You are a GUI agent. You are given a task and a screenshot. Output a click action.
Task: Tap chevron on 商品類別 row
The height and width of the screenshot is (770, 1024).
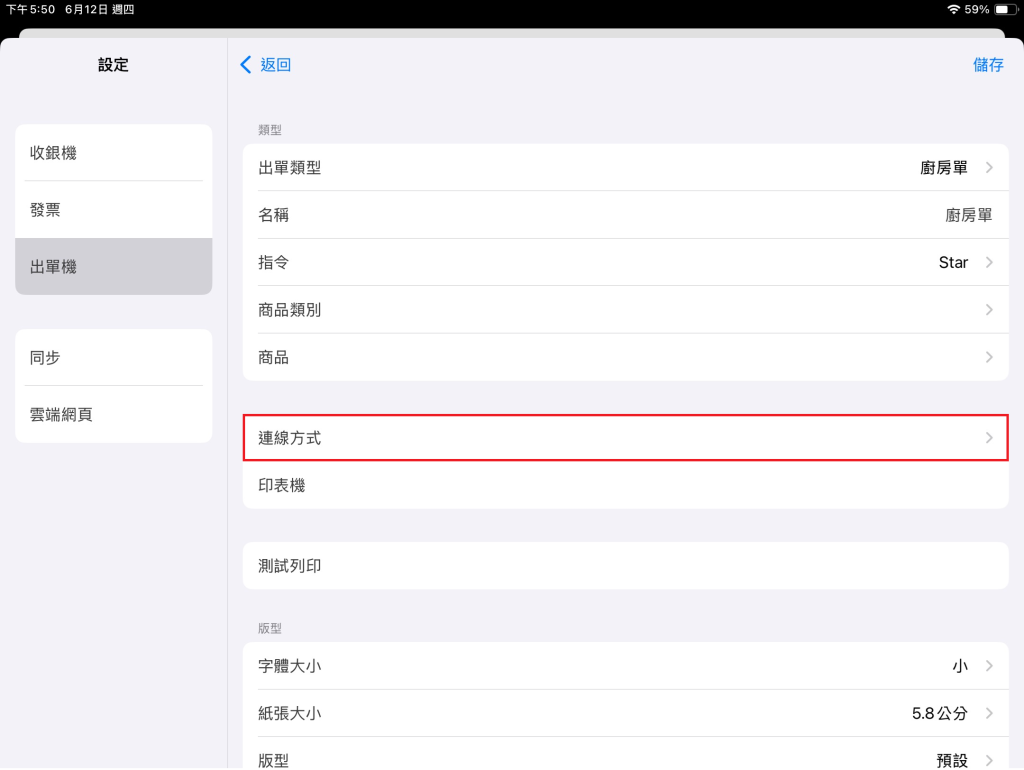pyautogui.click(x=989, y=310)
